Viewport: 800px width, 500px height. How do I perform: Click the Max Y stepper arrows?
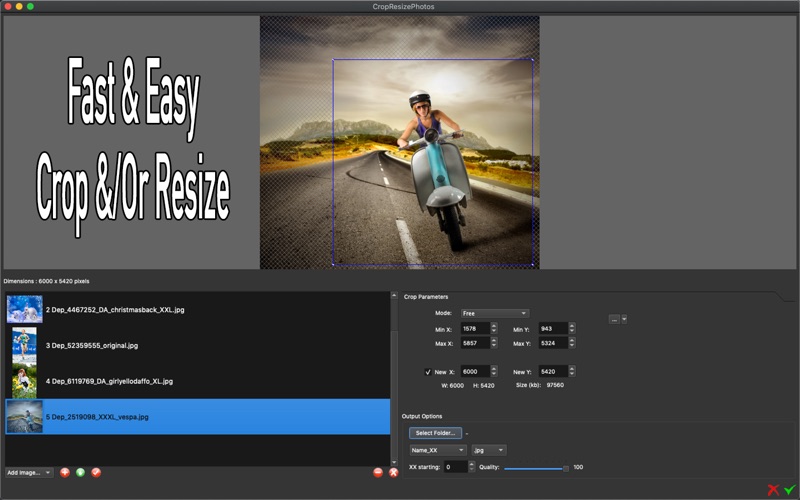click(x=572, y=343)
